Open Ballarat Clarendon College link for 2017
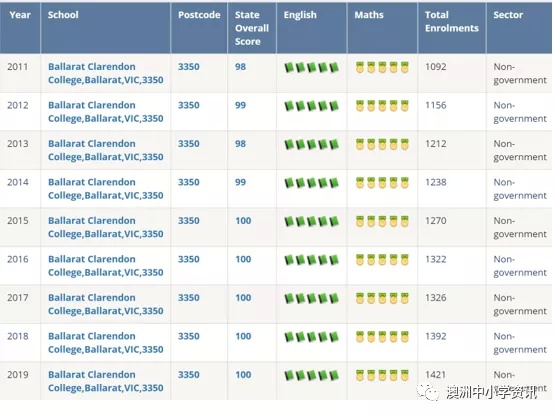 pos(106,304)
